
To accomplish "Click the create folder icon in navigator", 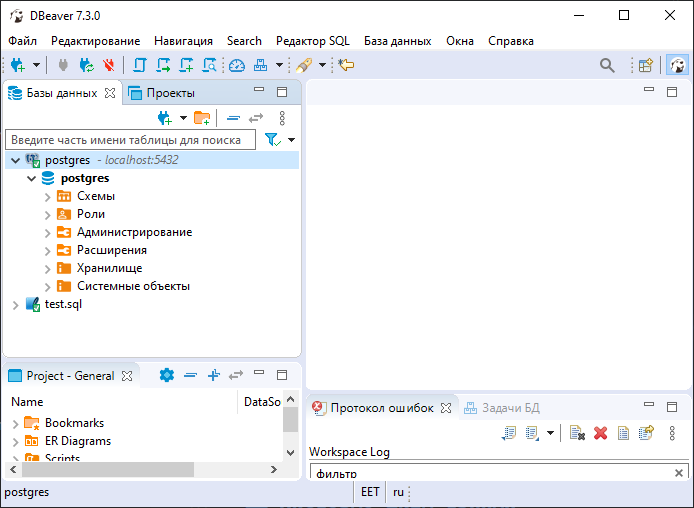I will (202, 118).
